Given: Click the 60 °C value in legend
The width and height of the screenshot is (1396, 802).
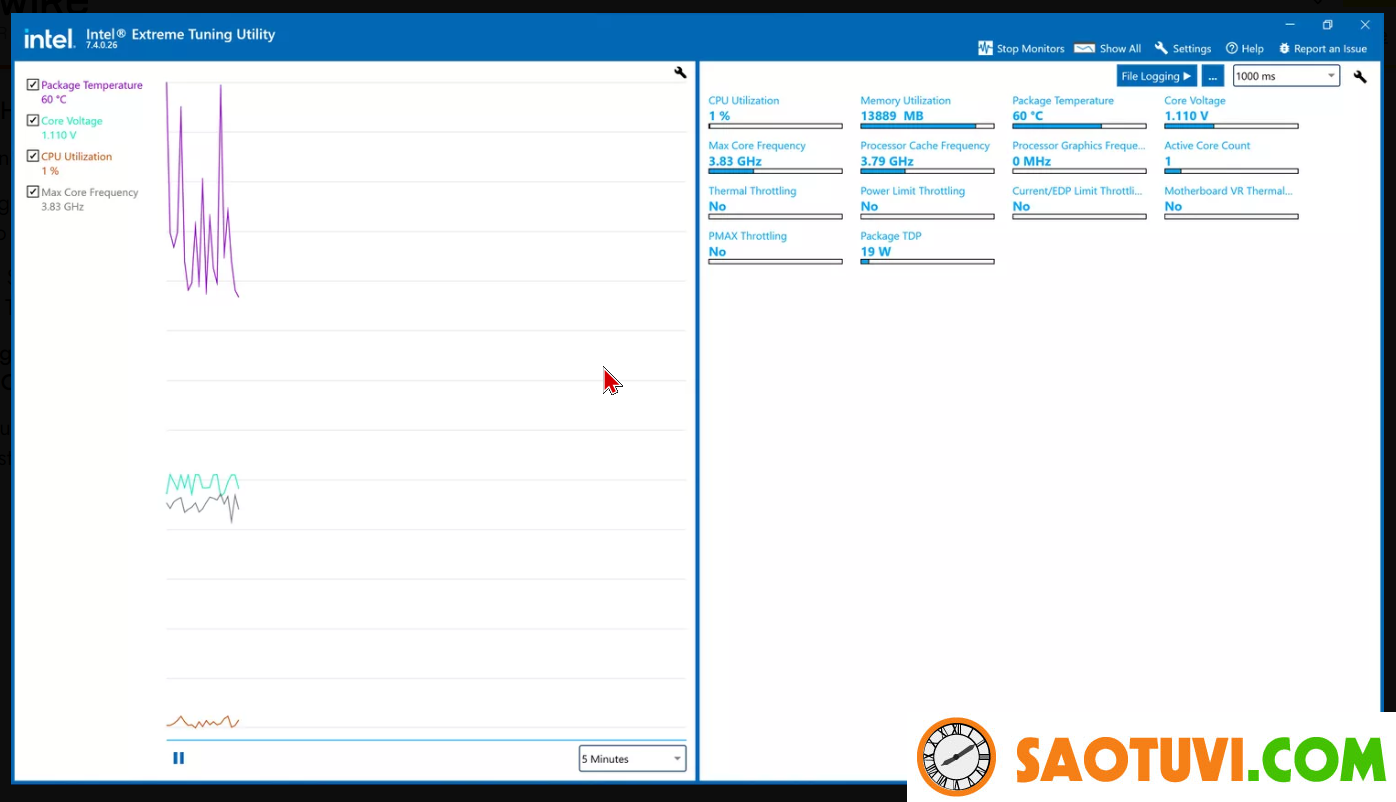Looking at the screenshot, I should click(54, 100).
